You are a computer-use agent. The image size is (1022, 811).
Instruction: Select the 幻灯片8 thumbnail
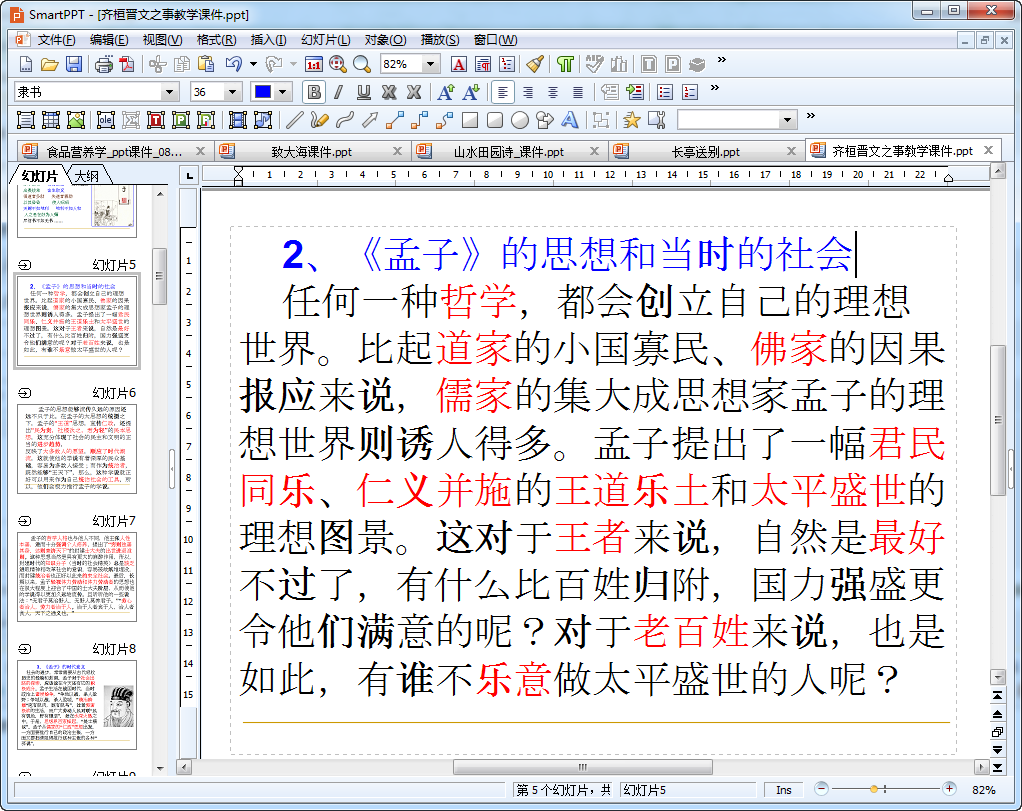click(x=77, y=705)
